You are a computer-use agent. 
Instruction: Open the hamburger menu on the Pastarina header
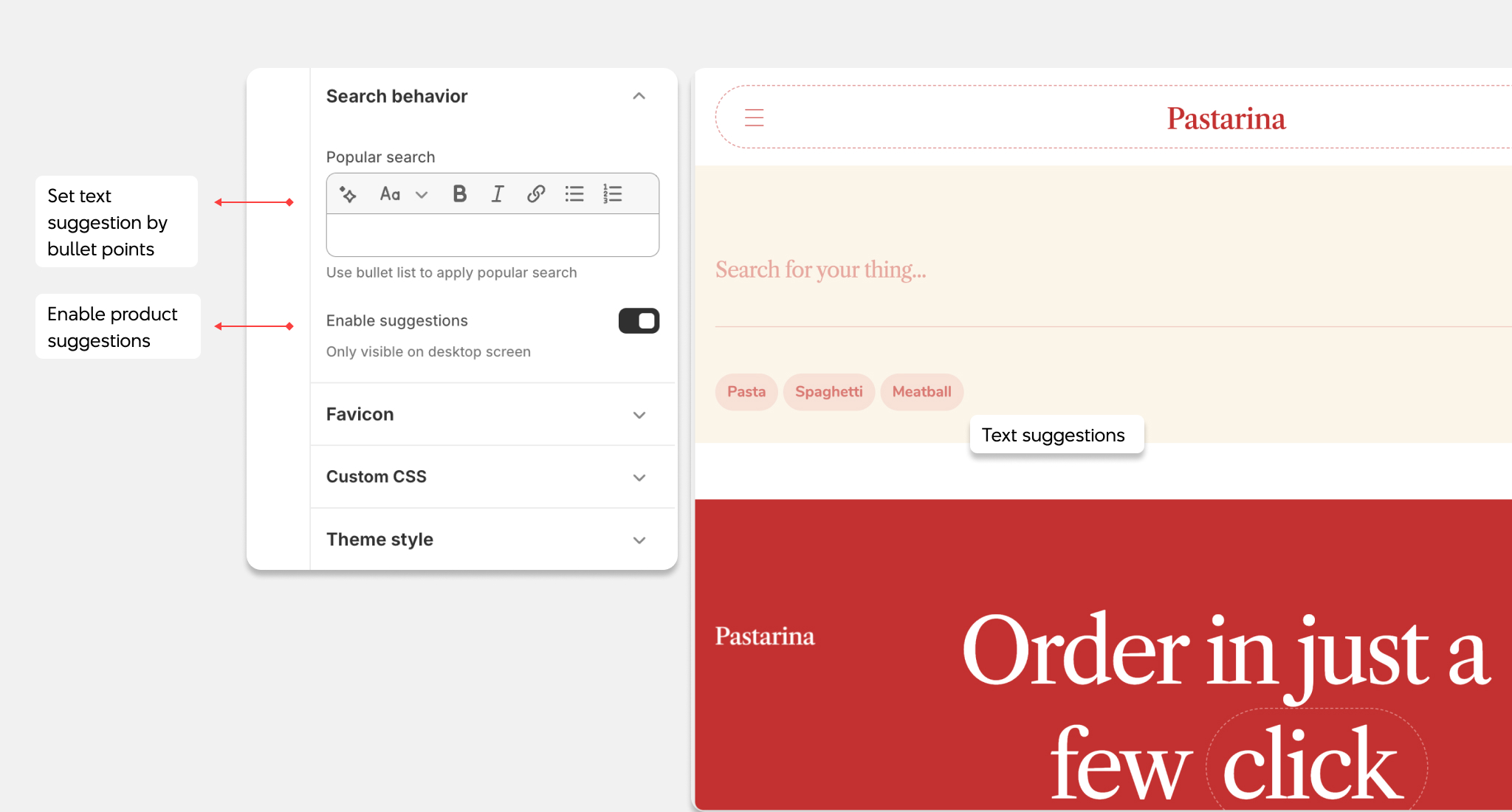coord(754,117)
